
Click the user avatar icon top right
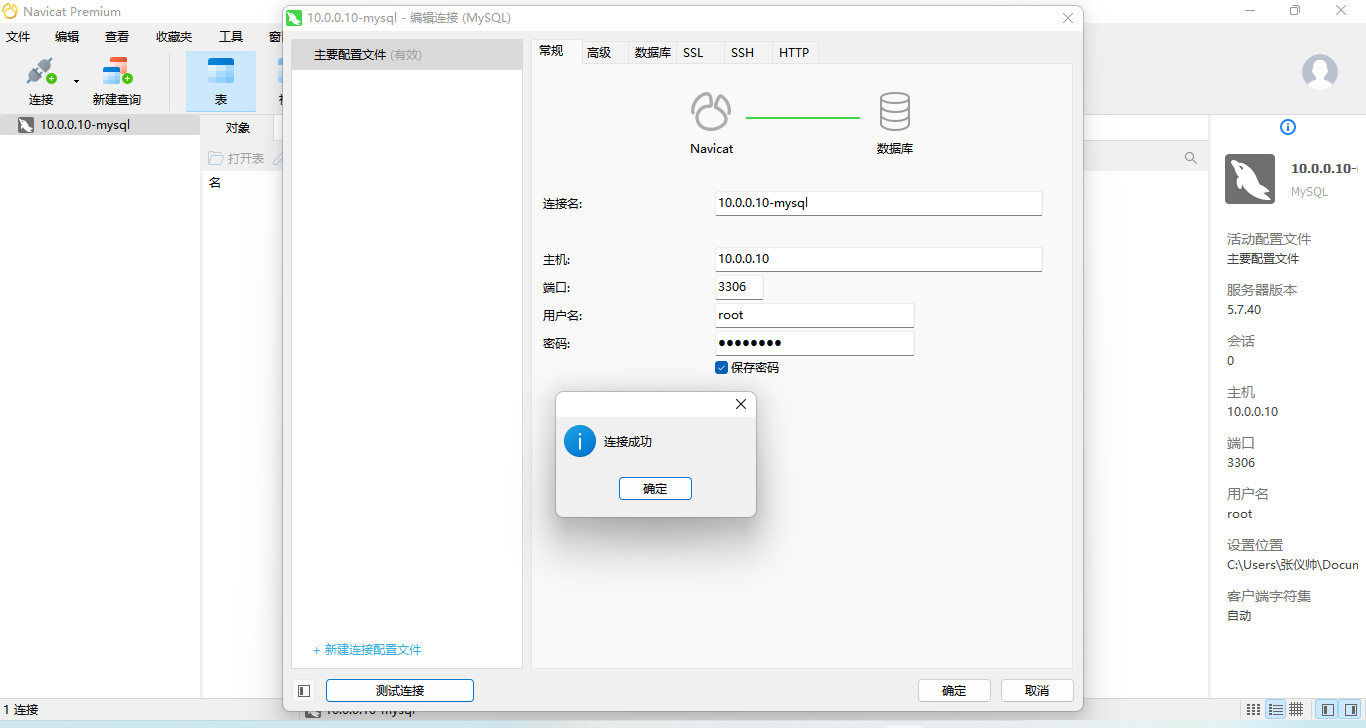1319,72
